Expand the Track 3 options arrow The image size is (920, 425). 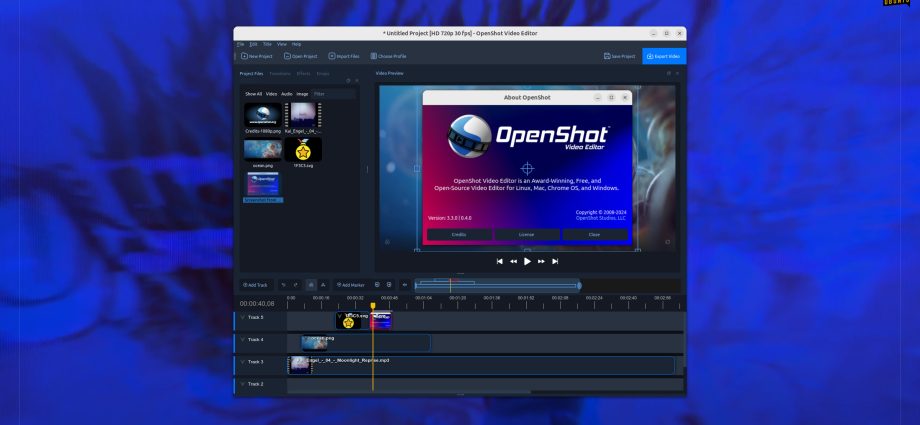click(x=242, y=362)
